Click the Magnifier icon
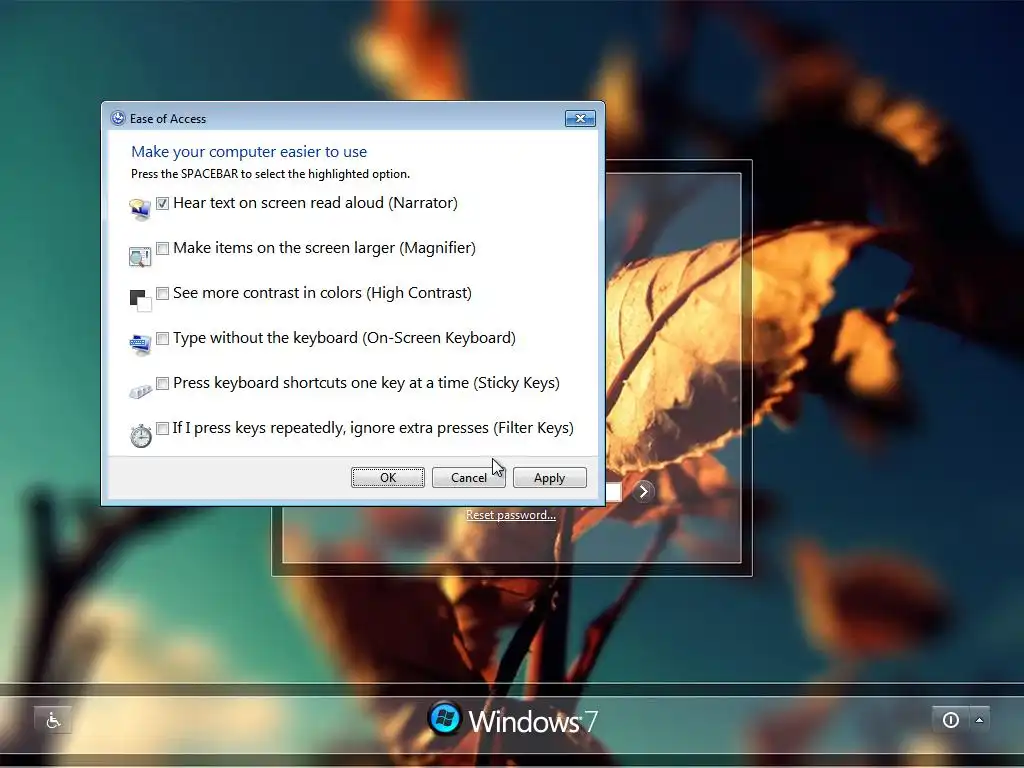1024x768 pixels. pyautogui.click(x=140, y=257)
